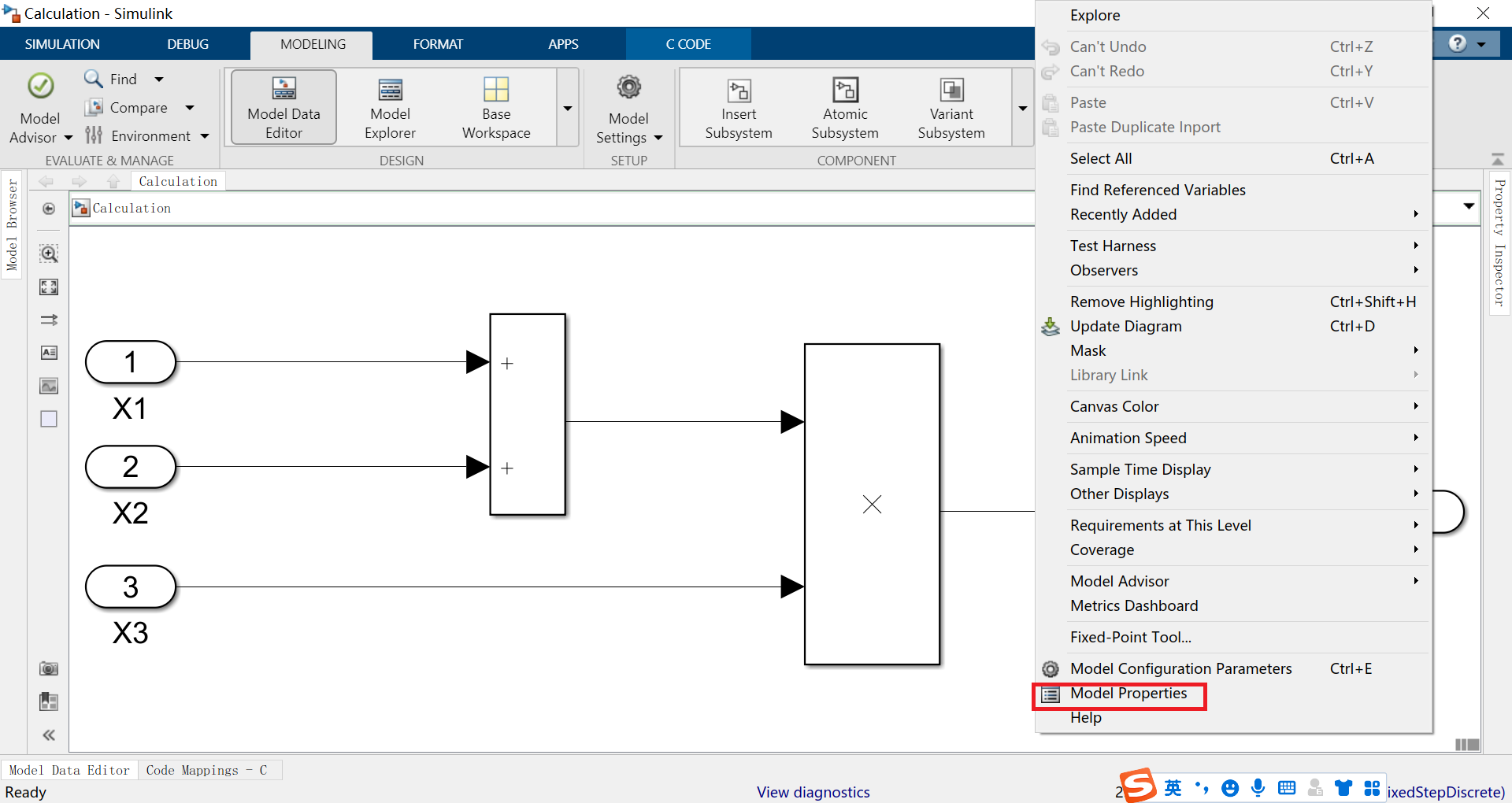Screen dimensions: 1512x803
Task: Click the model icon beside the Calculation breadcrumb
Action: pos(80,208)
